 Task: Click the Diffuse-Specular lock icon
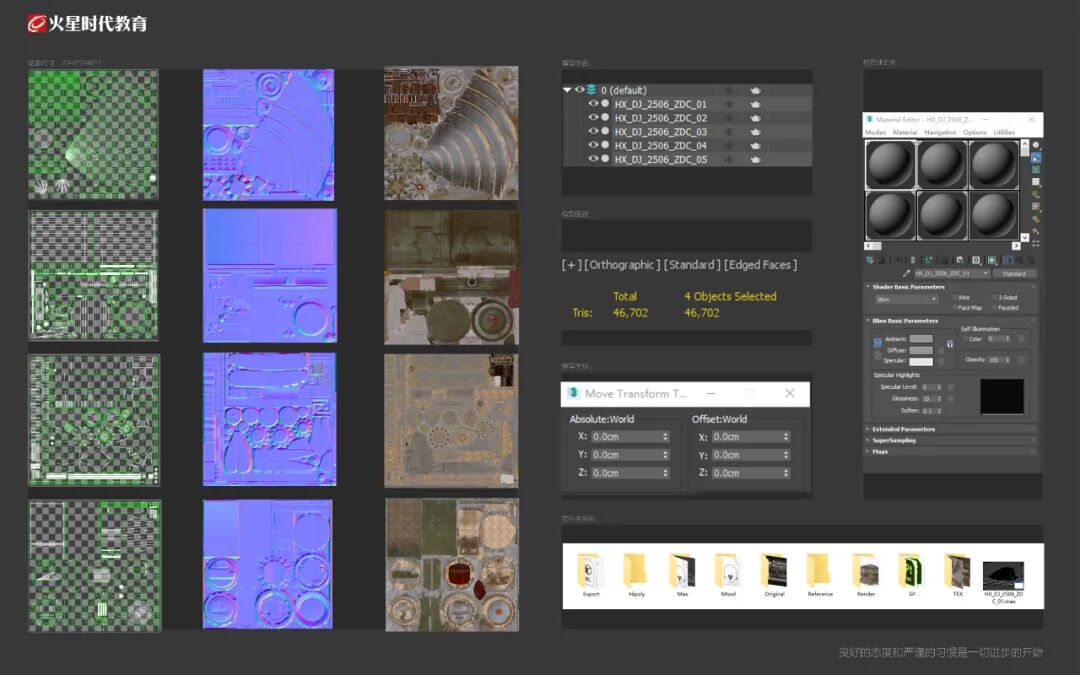pyautogui.click(x=878, y=355)
